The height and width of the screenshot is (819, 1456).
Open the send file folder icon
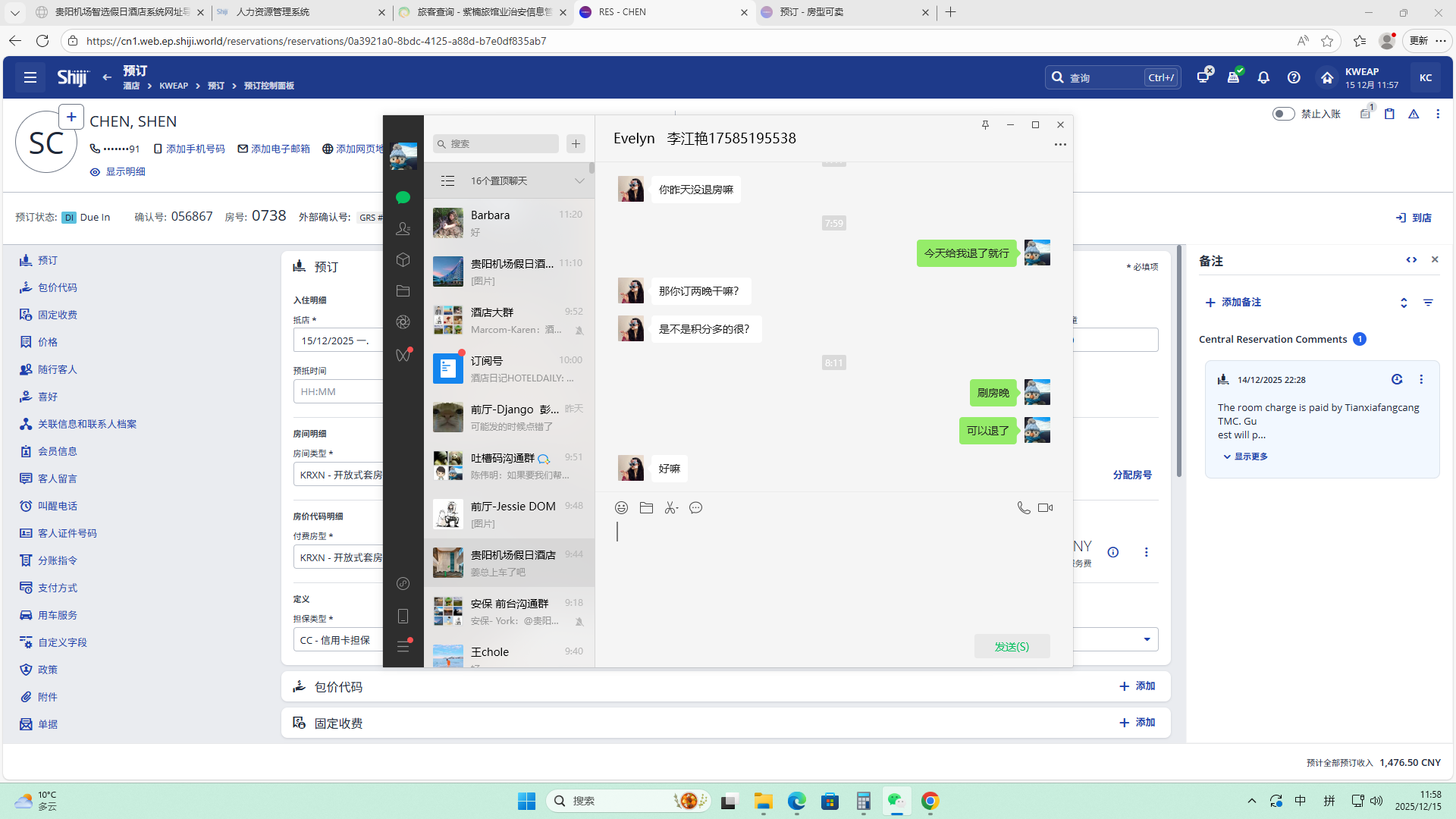pos(646,508)
